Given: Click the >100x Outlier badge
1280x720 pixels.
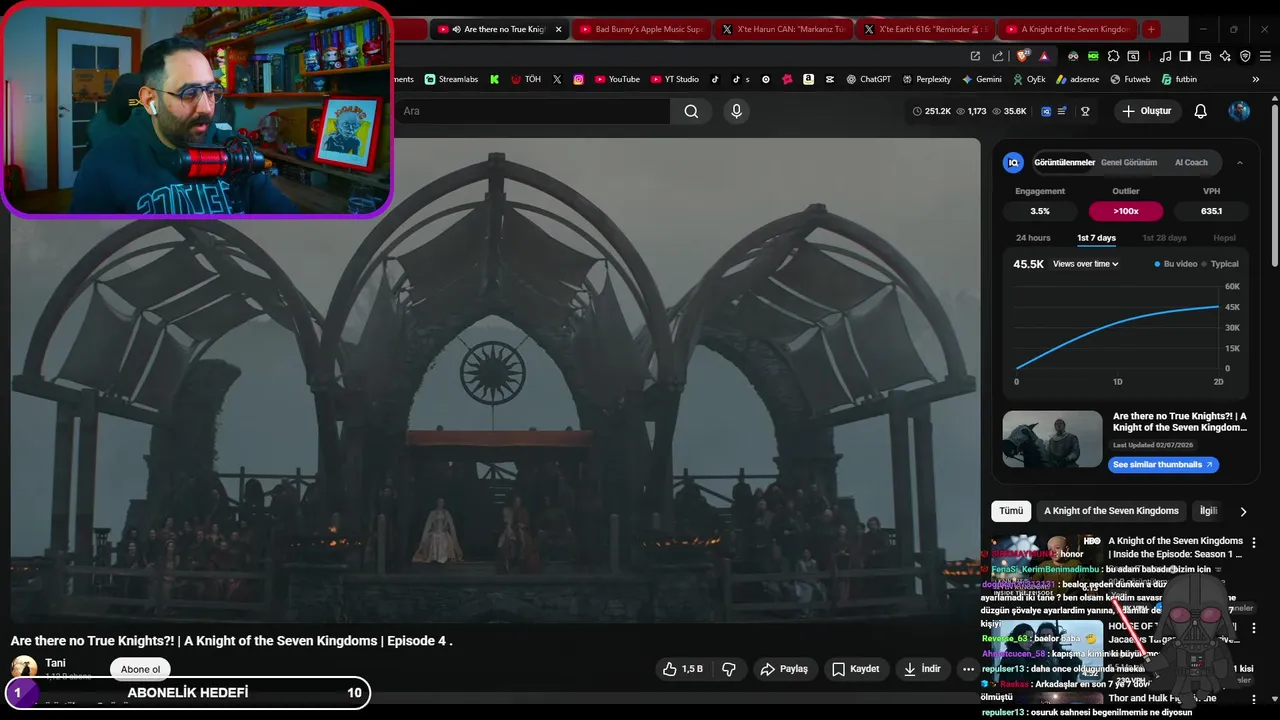Looking at the screenshot, I should (x=1126, y=211).
